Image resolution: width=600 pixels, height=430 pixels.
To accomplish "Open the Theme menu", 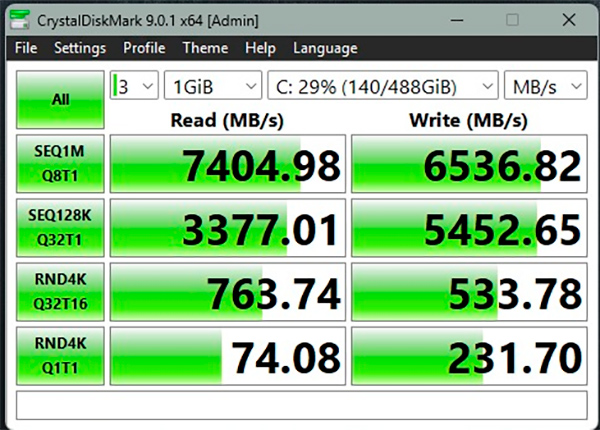I will pyautogui.click(x=205, y=48).
